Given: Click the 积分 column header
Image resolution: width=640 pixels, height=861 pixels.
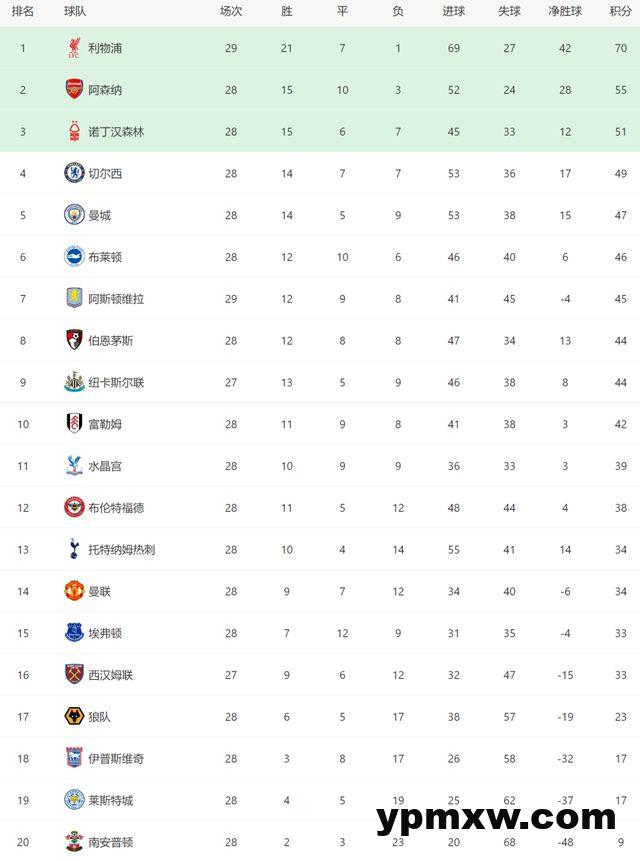Looking at the screenshot, I should [620, 11].
